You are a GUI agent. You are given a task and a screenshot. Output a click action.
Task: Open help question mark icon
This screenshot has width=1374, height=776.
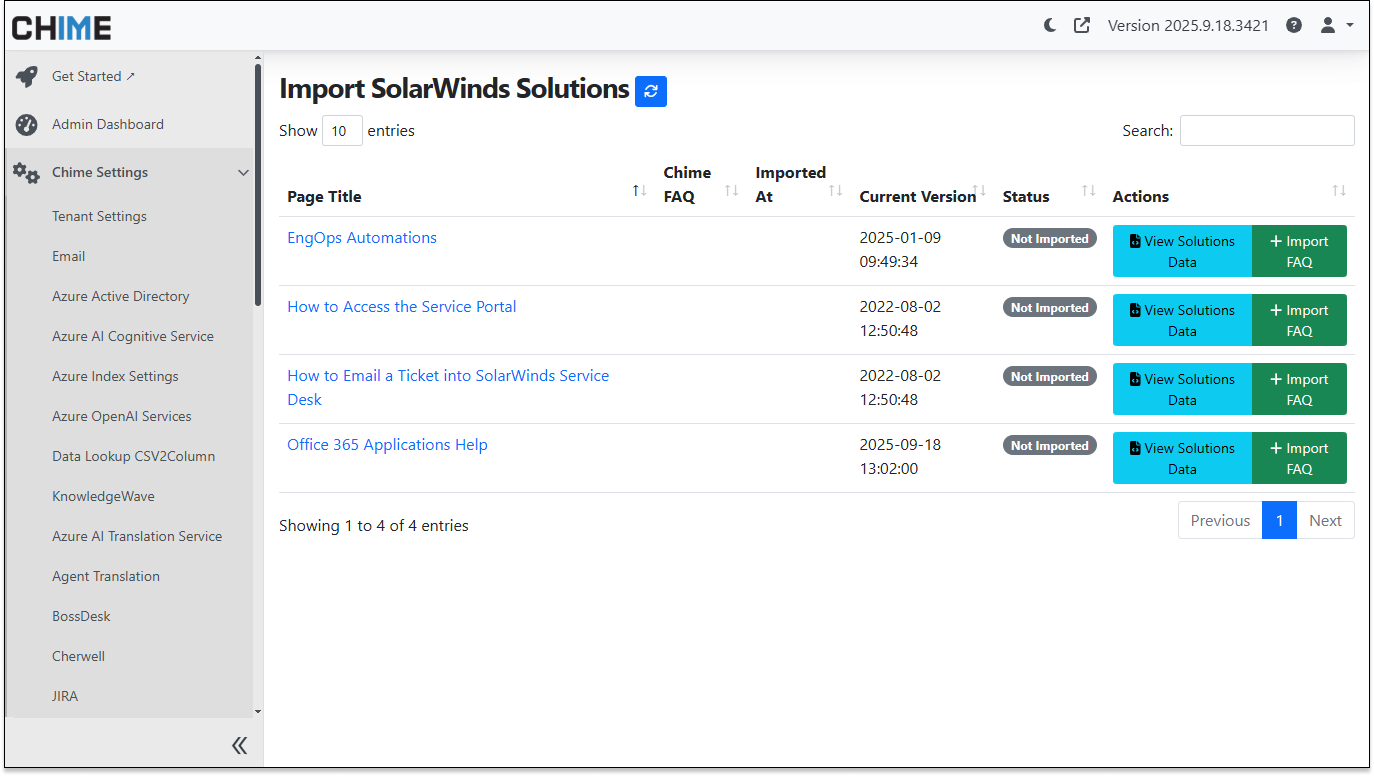pyautogui.click(x=1294, y=25)
